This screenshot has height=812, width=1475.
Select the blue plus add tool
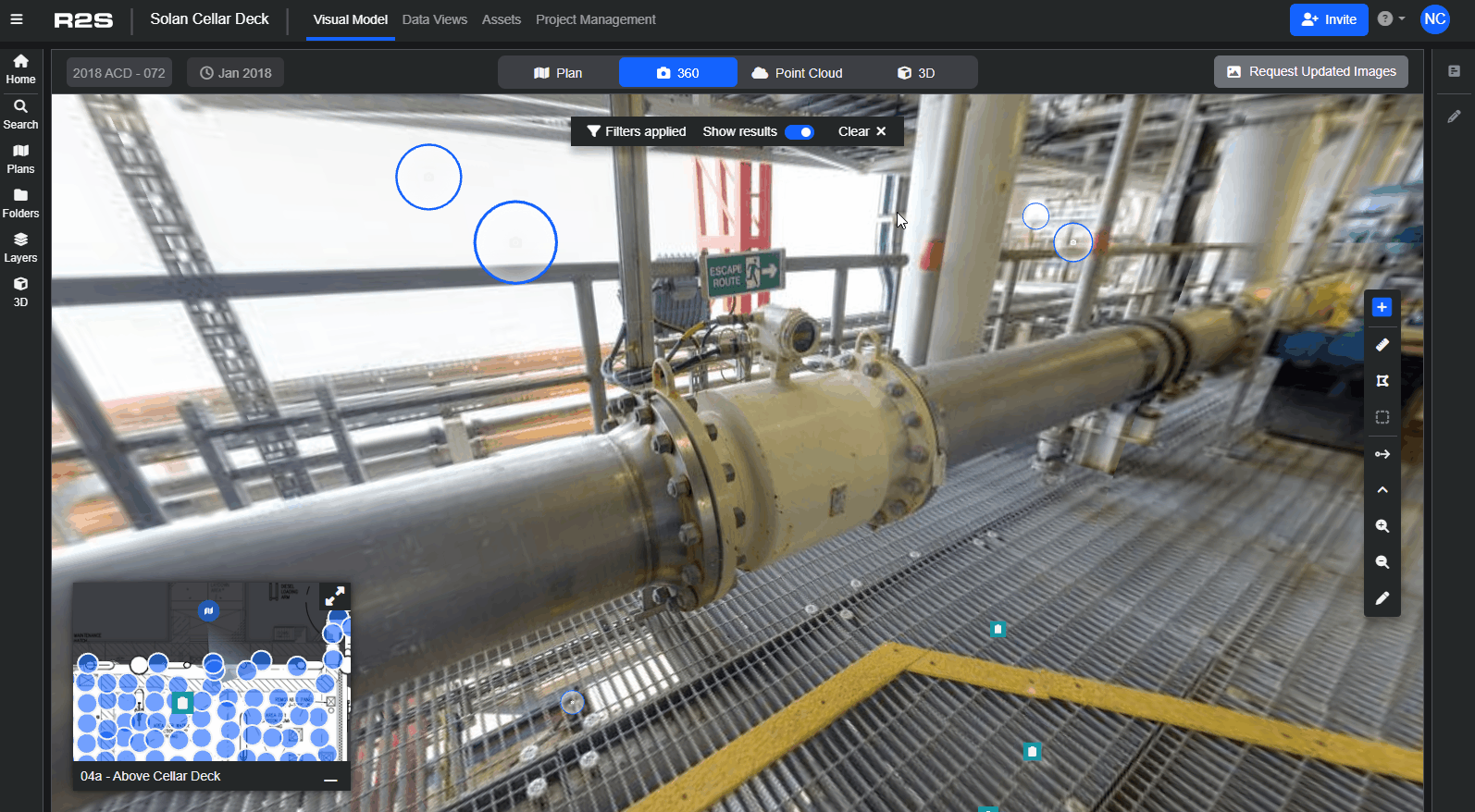point(1382,307)
